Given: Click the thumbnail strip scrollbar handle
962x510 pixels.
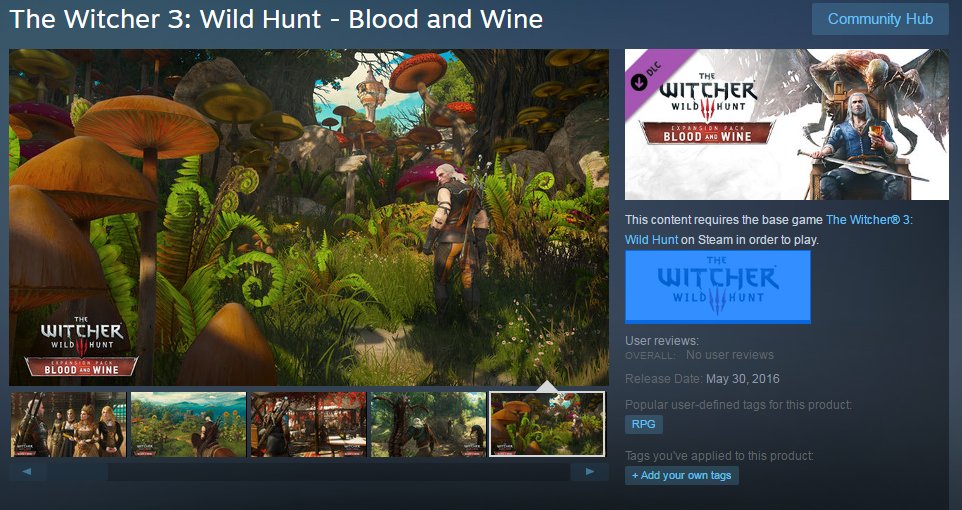Looking at the screenshot, I should click(77, 472).
